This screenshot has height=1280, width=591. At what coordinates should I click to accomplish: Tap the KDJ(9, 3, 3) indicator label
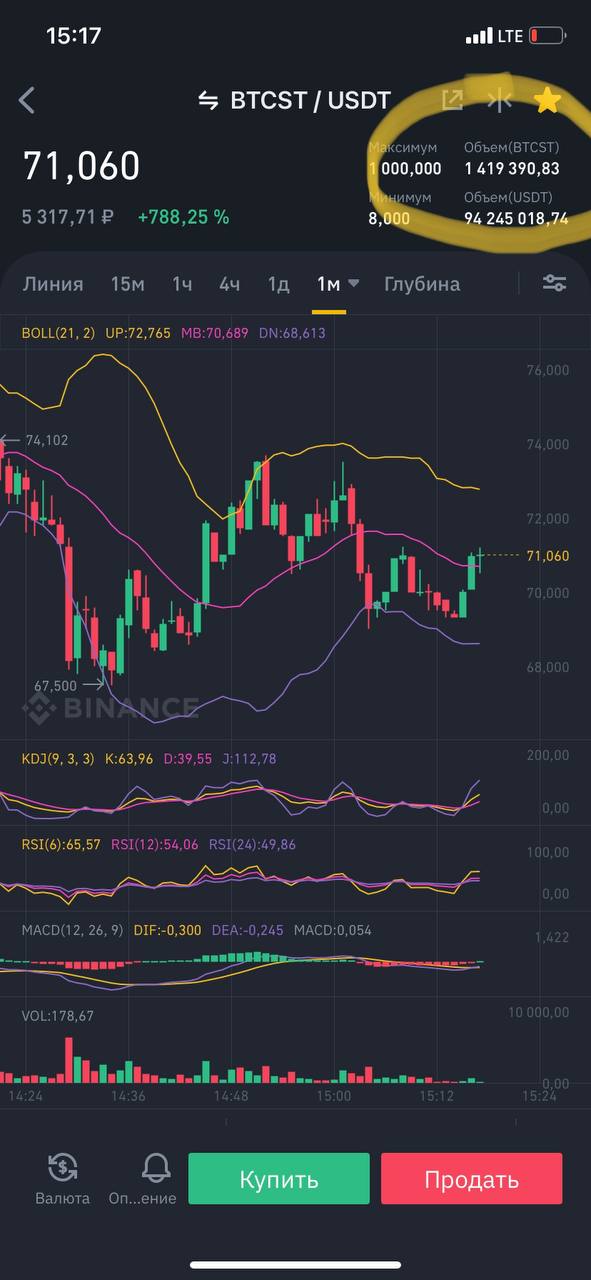pyautogui.click(x=58, y=759)
